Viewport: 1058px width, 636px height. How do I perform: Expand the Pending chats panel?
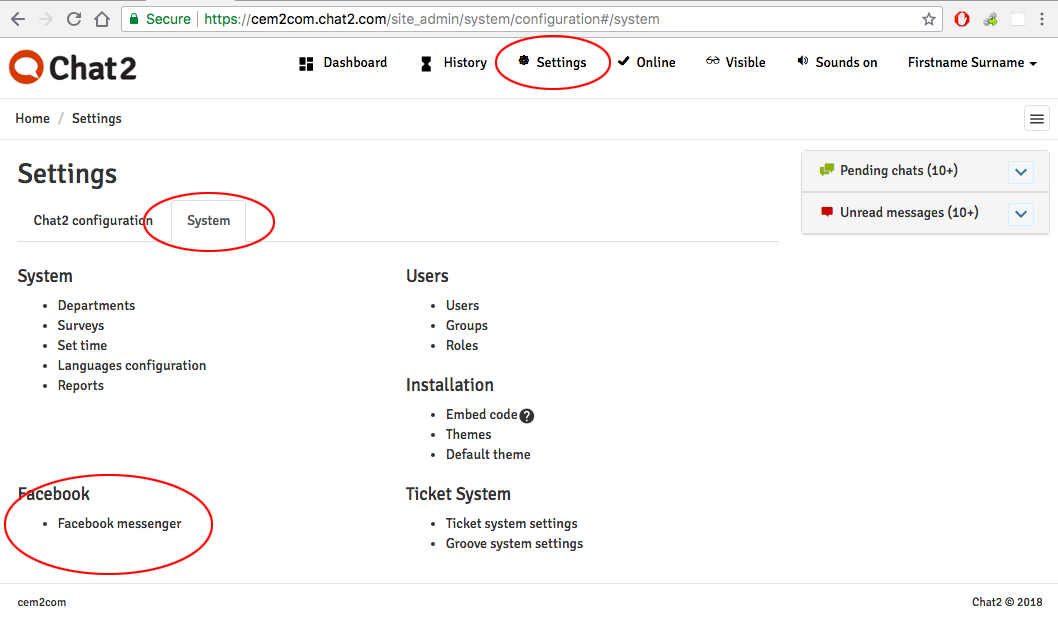(x=1021, y=172)
